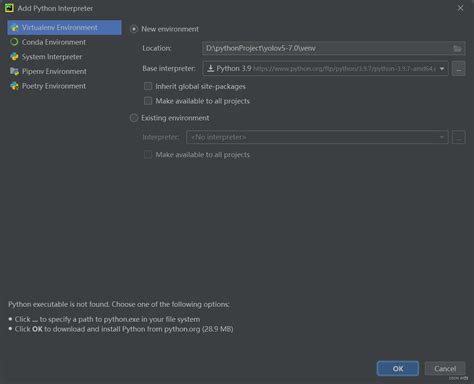Click the Pipenv Environment folder icon
474x384 pixels.
tap(14, 71)
